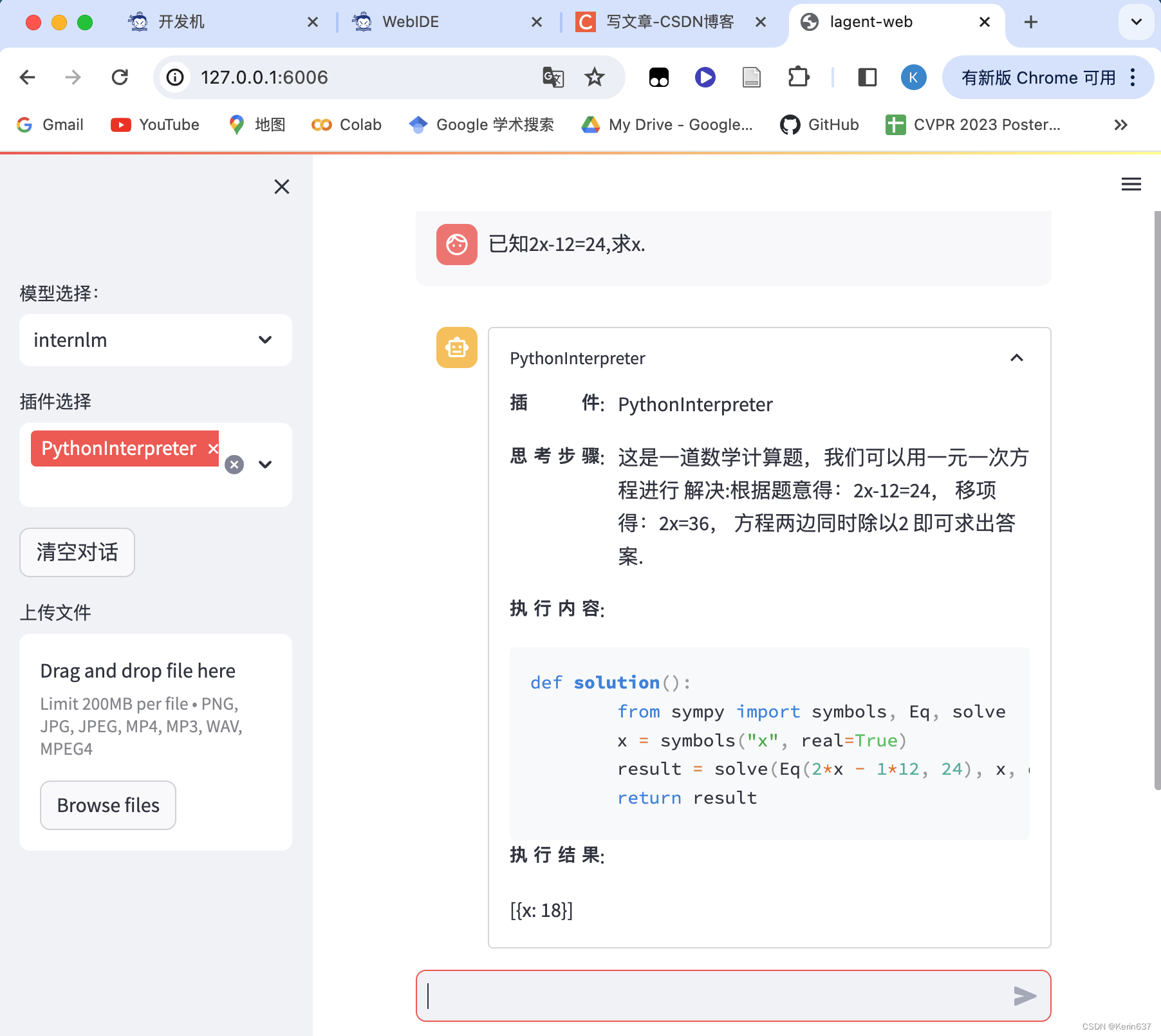The image size is (1161, 1036).
Task: Open a new tab with the plus button
Action: pos(1031,22)
